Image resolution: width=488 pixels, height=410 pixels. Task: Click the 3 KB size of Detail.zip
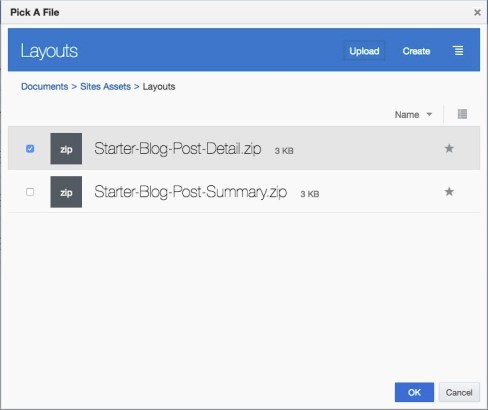click(x=284, y=151)
